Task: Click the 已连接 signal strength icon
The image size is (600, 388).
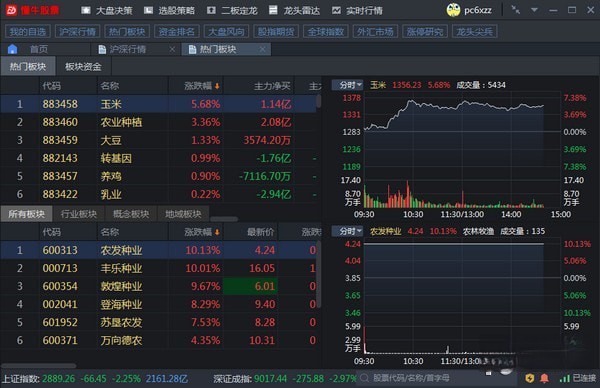Action: [x=564, y=378]
